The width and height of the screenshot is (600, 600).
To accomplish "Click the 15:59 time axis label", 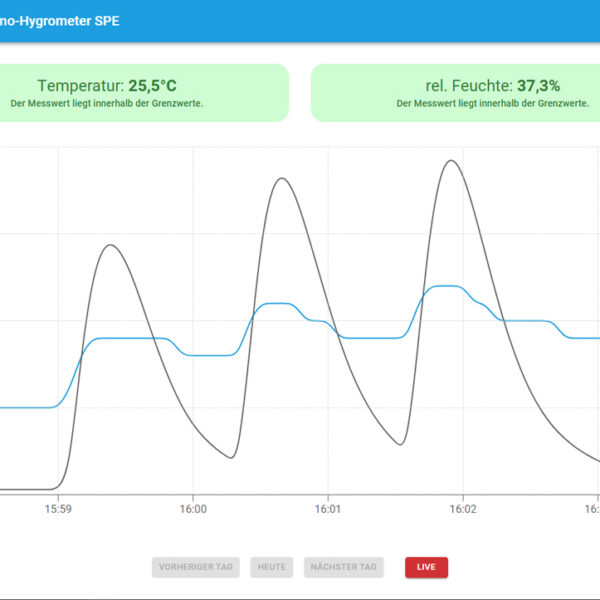I will 58,509.
